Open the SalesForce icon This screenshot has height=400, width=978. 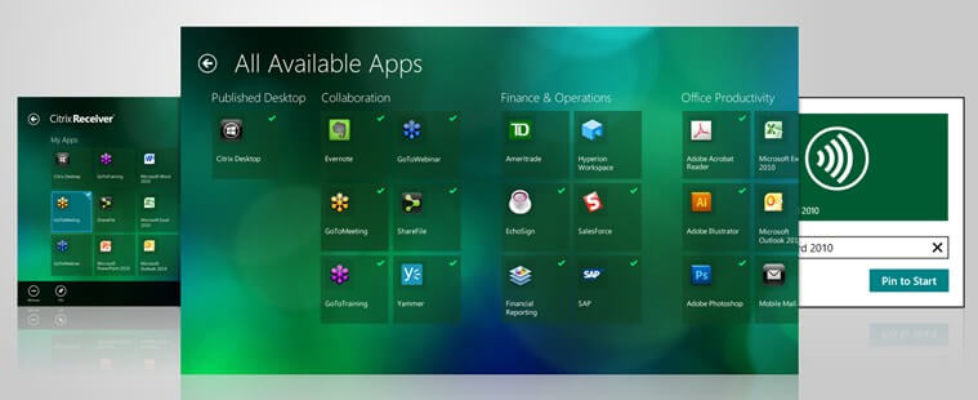point(593,202)
